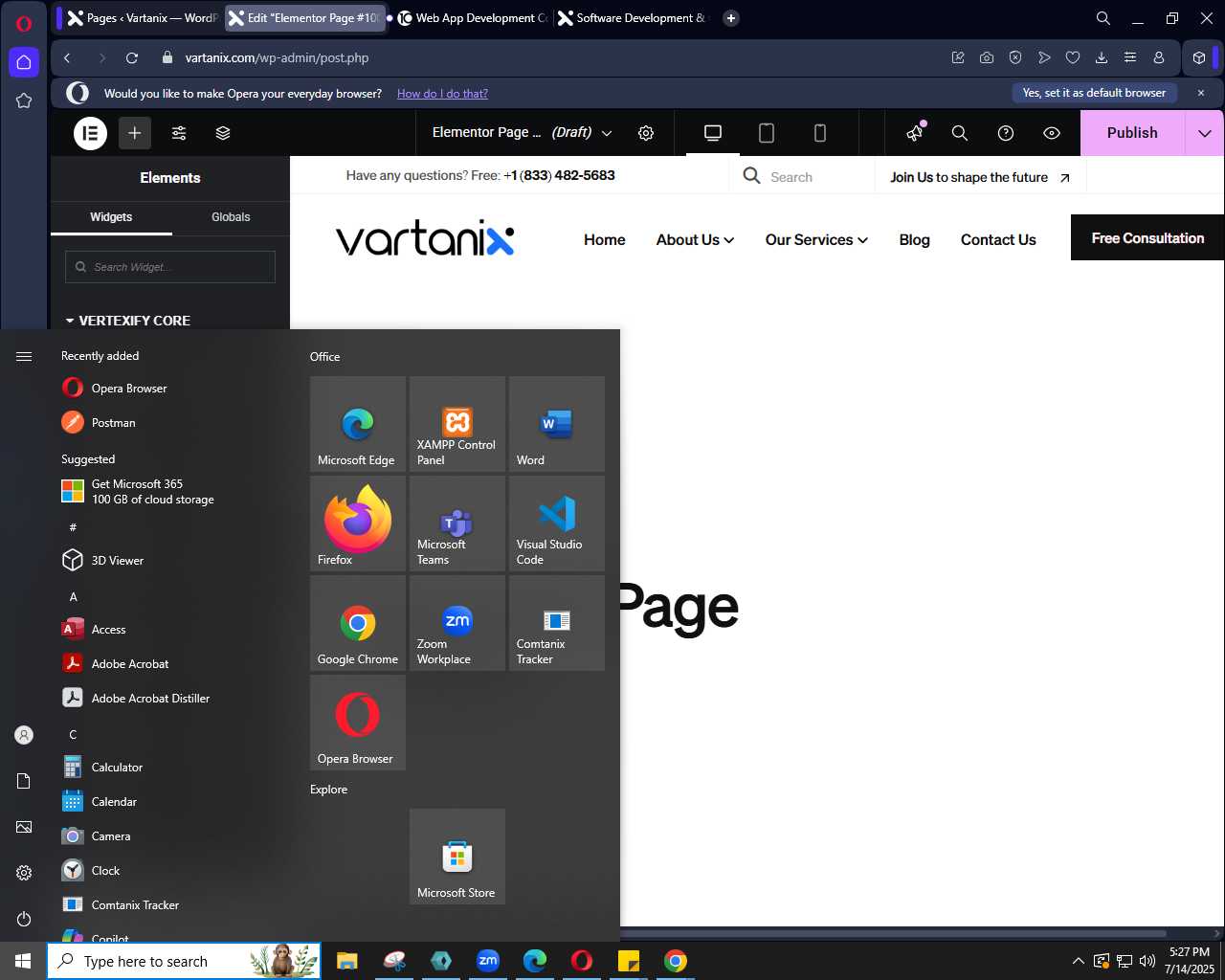Collapse VERTEXIFY CORE section

coord(128,321)
